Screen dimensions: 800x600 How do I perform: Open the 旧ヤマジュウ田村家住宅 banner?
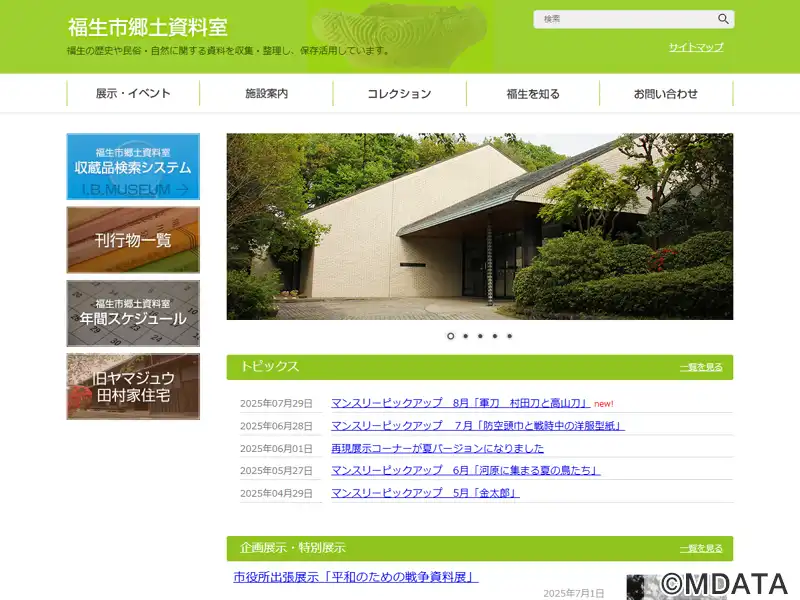coord(133,387)
